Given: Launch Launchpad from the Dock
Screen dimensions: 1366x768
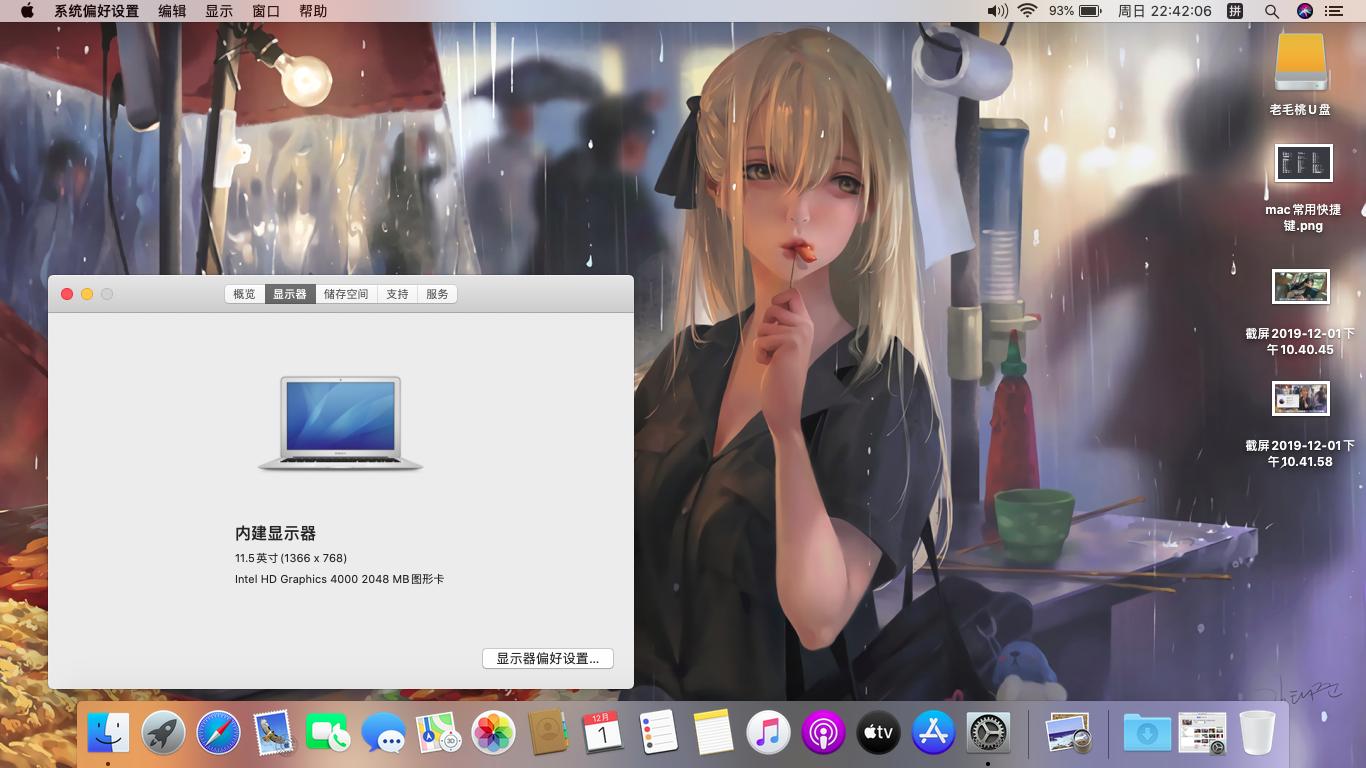Looking at the screenshot, I should [x=163, y=733].
